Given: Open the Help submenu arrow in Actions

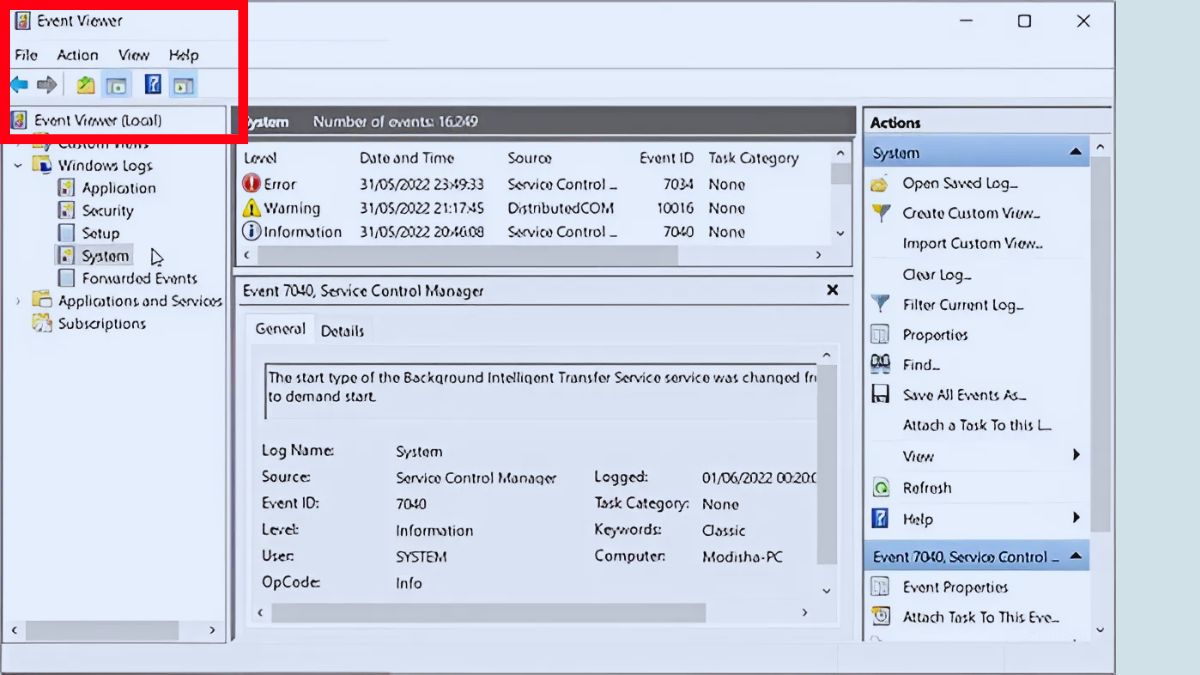Looking at the screenshot, I should (1076, 518).
